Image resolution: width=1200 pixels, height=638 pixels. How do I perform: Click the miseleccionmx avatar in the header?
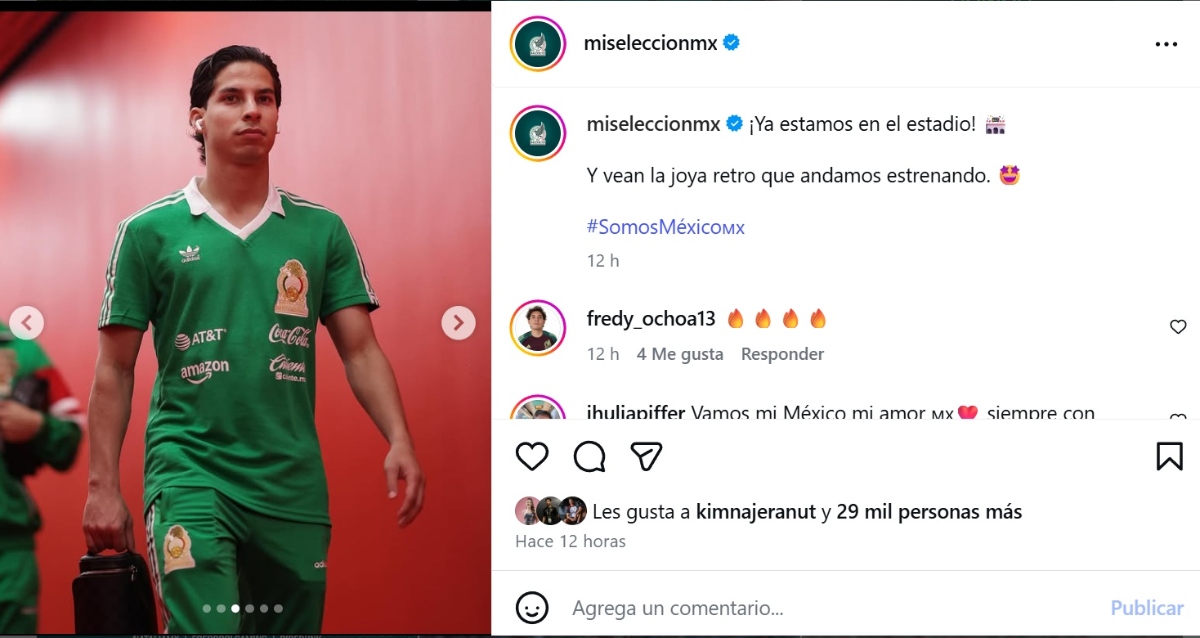tap(538, 44)
